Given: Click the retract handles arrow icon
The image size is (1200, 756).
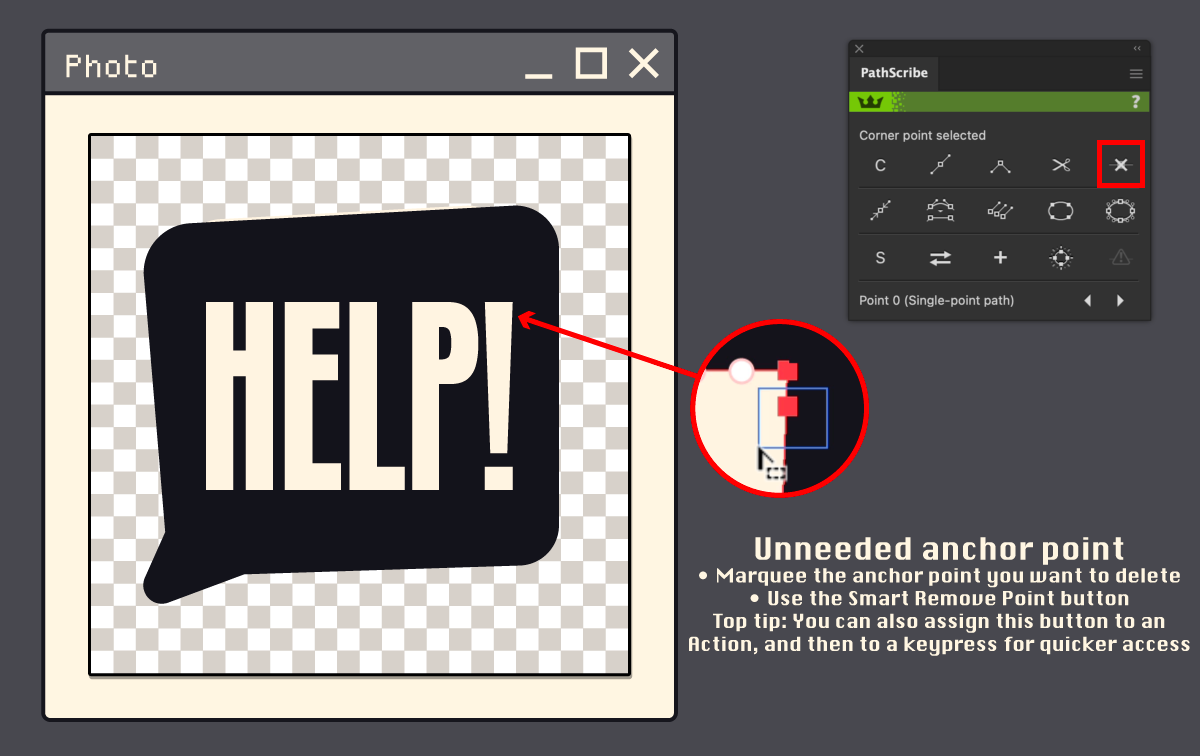Looking at the screenshot, I should click(x=881, y=211).
